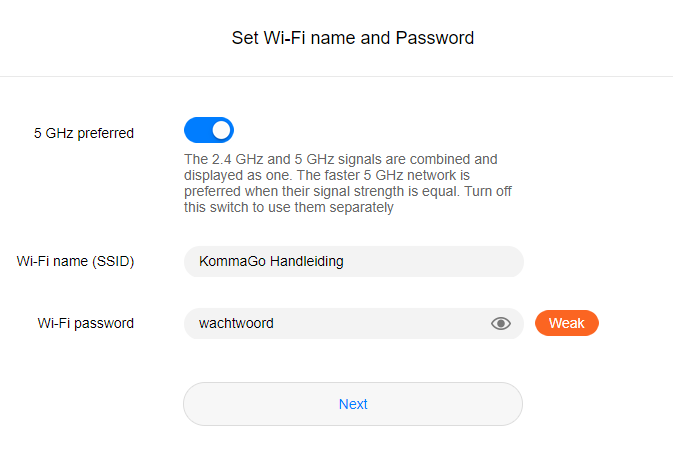Image resolution: width=673 pixels, height=462 pixels.
Task: Click empty space right of SSID text
Action: tap(440, 262)
